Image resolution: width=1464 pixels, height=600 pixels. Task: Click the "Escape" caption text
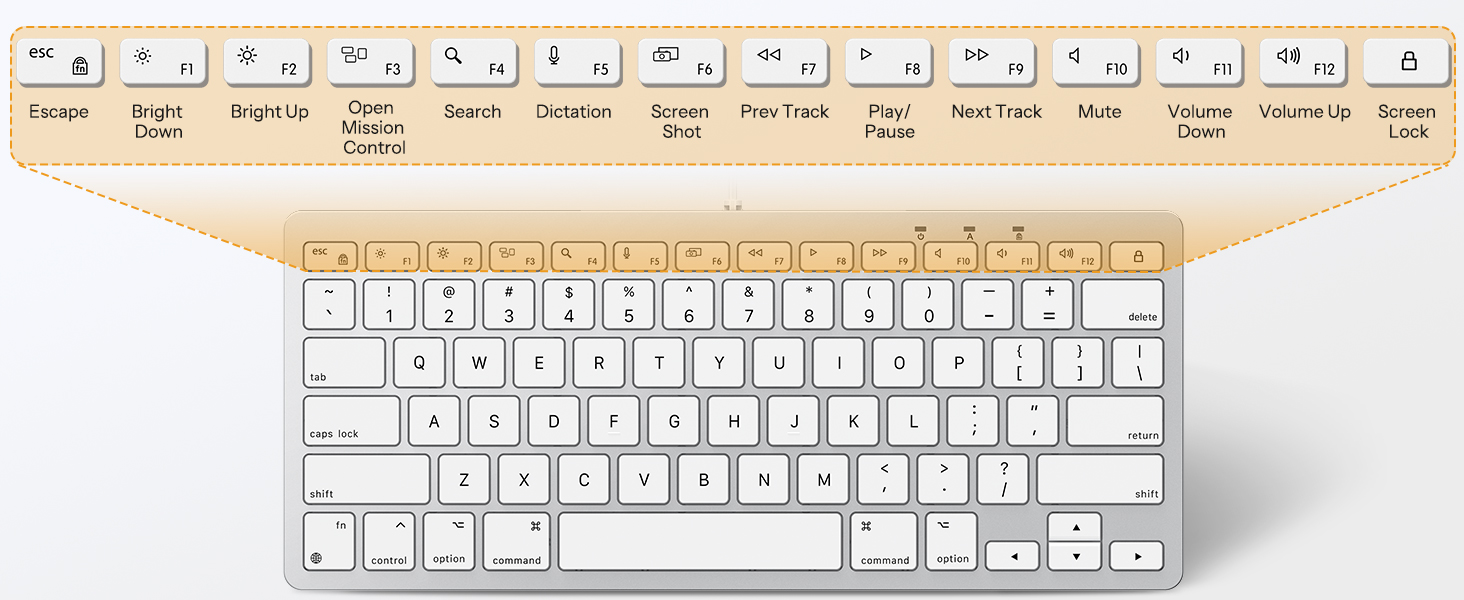(59, 112)
